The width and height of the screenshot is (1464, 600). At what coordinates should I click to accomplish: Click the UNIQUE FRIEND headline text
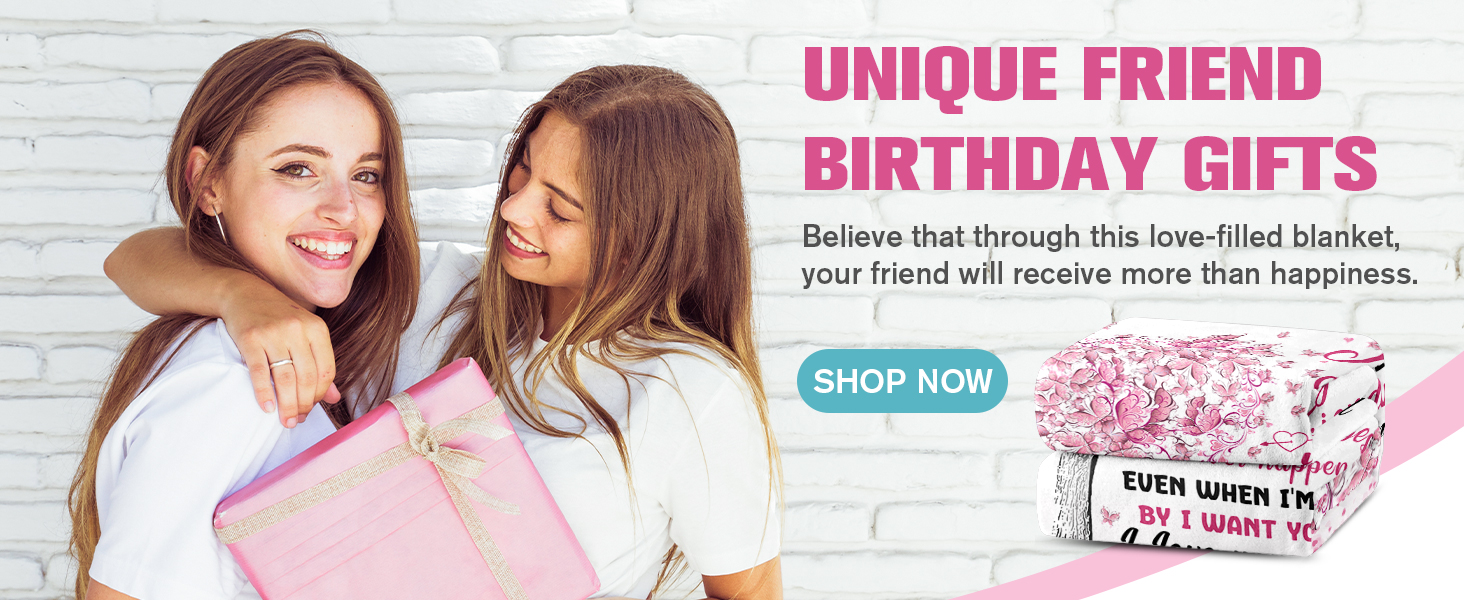(1063, 74)
